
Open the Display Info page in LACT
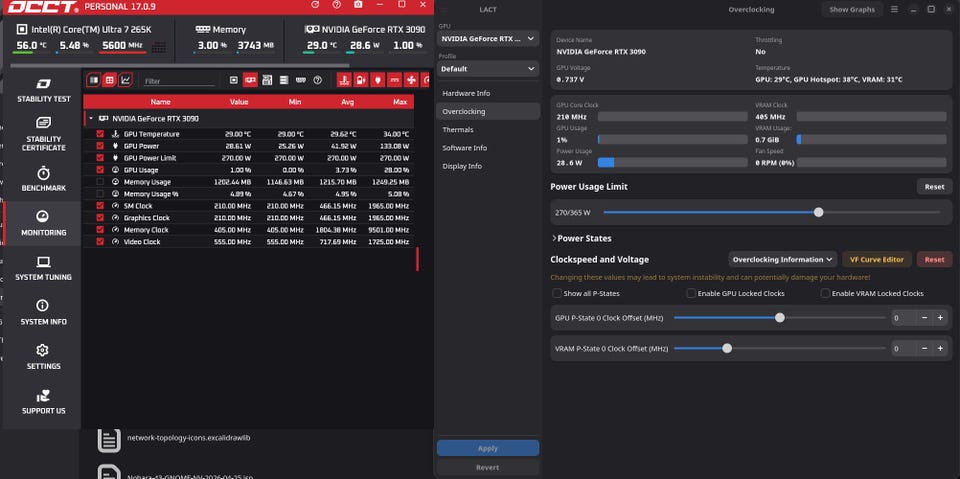[x=488, y=166]
